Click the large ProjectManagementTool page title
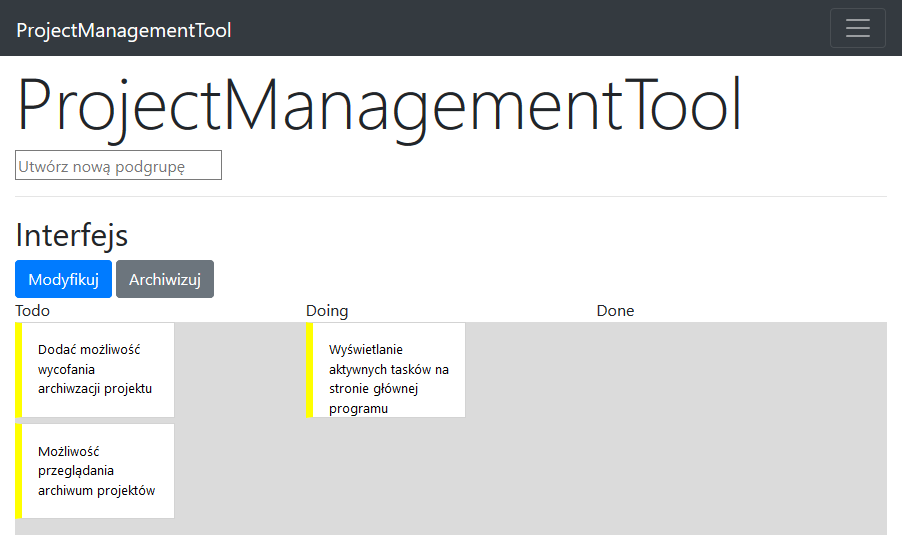Image resolution: width=902 pixels, height=535 pixels. [x=379, y=105]
